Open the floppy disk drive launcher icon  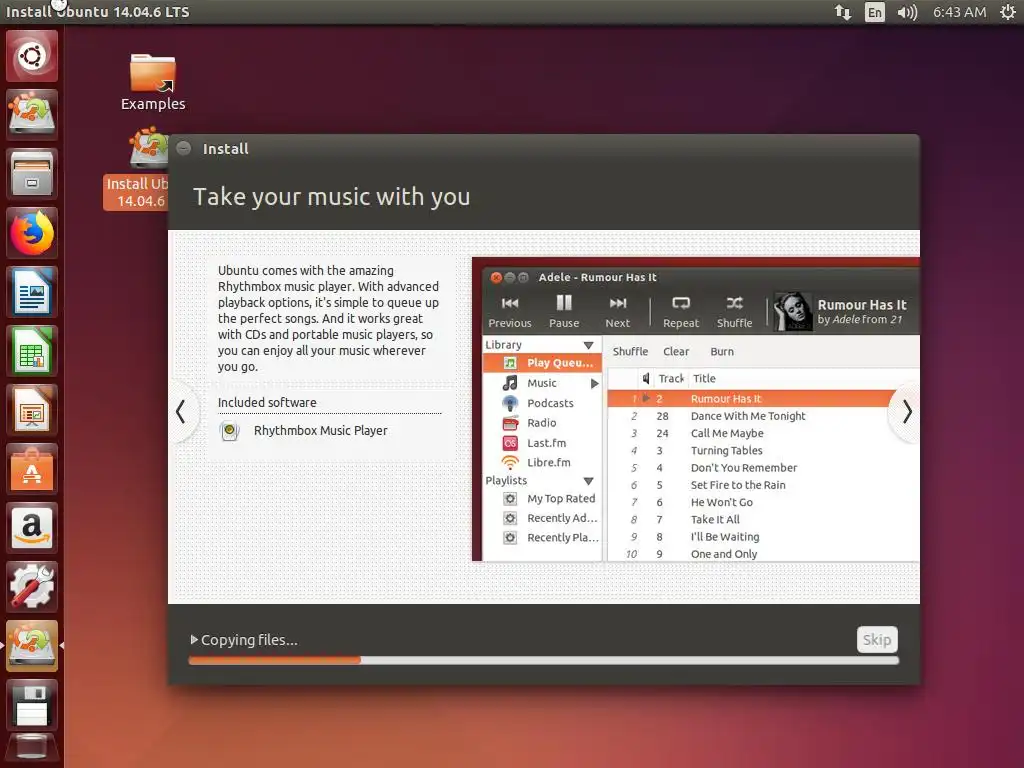click(31, 705)
